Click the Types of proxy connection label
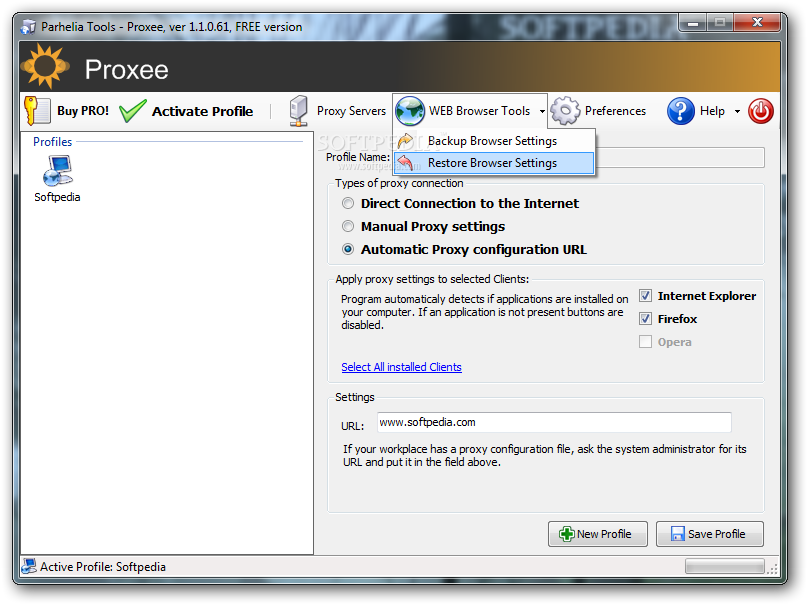The height and width of the screenshot is (605, 808). (399, 183)
